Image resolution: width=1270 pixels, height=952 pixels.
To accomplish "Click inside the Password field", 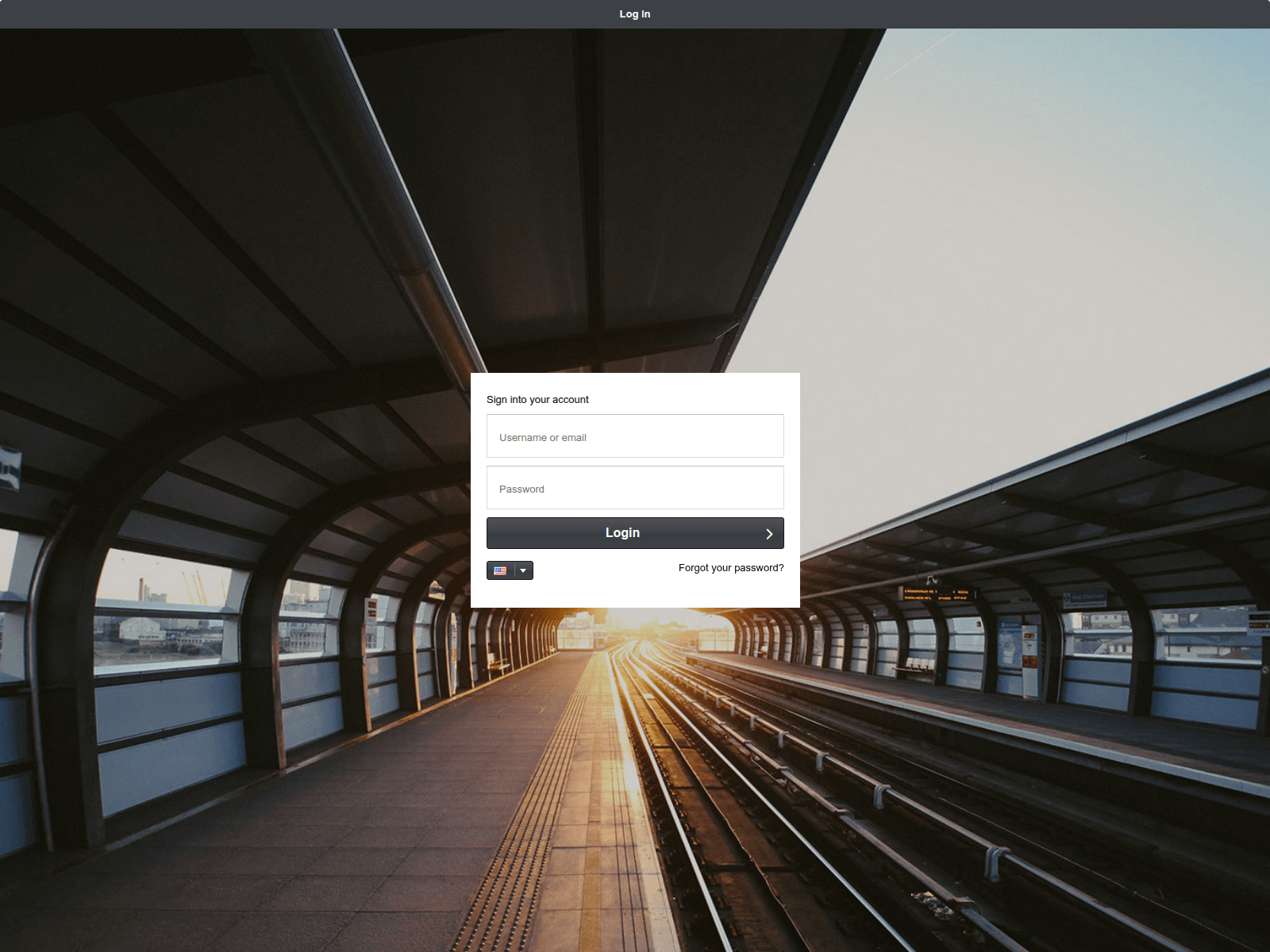I will (x=634, y=487).
